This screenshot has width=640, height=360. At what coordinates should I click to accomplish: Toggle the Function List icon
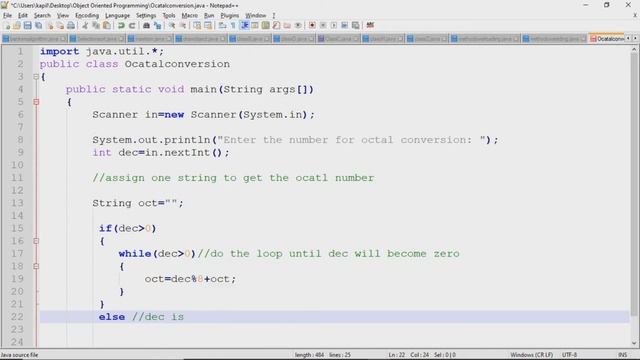click(x=276, y=25)
